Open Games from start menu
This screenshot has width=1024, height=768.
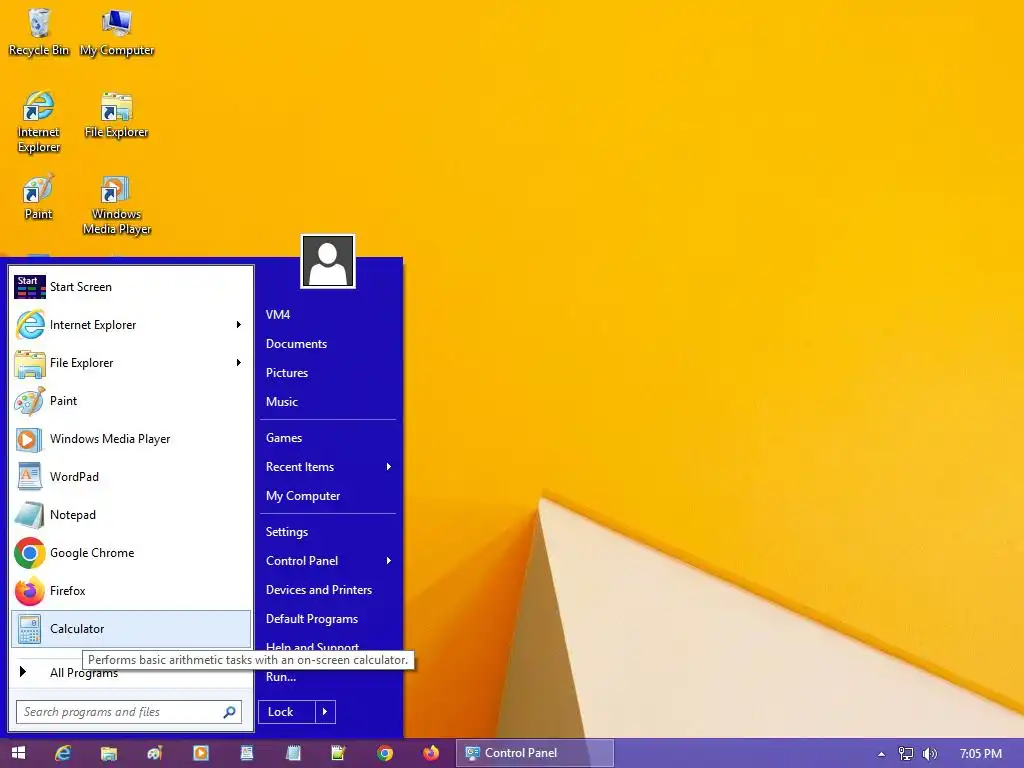(283, 438)
